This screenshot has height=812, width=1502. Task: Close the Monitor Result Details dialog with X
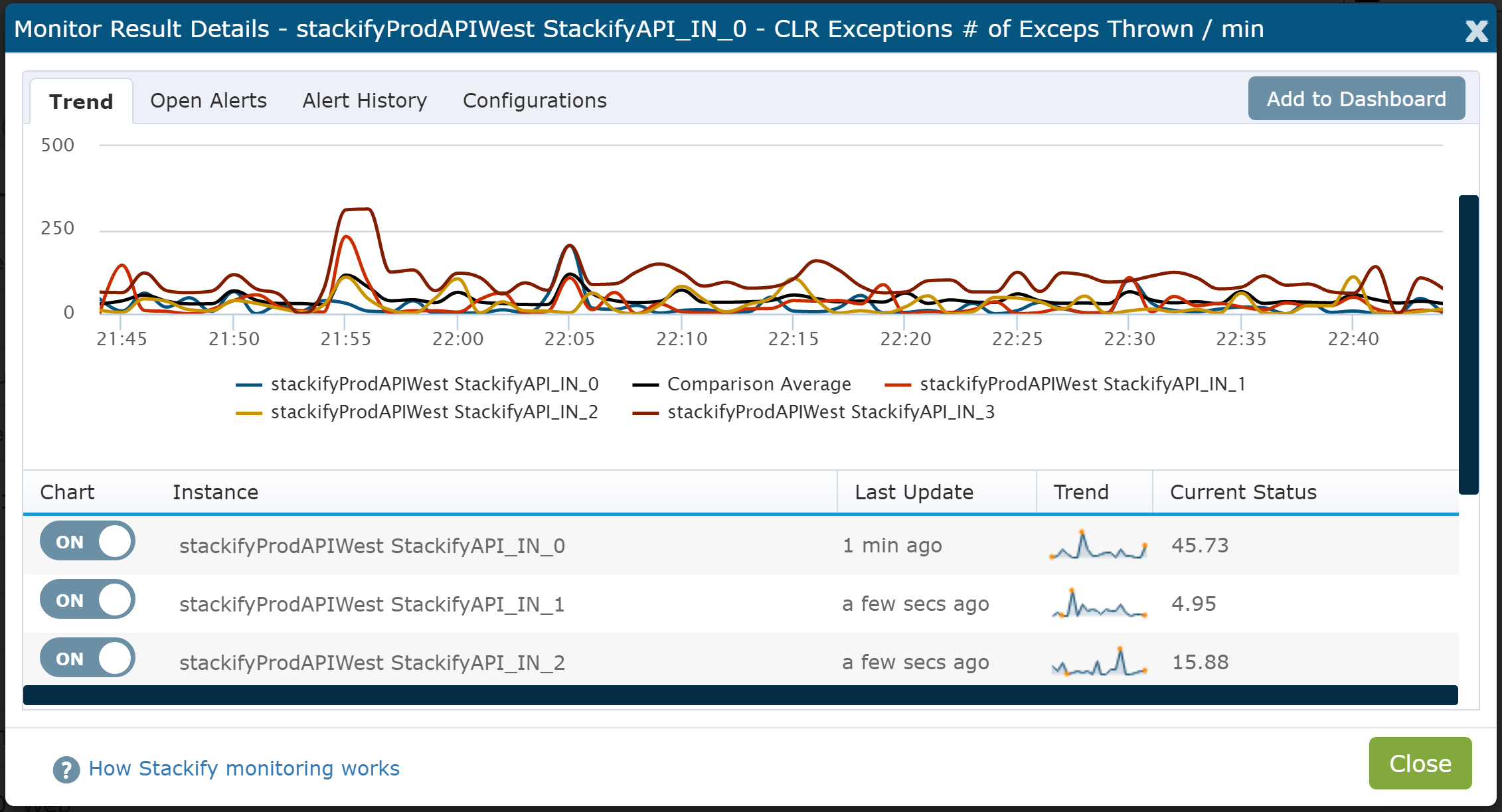coord(1476,31)
